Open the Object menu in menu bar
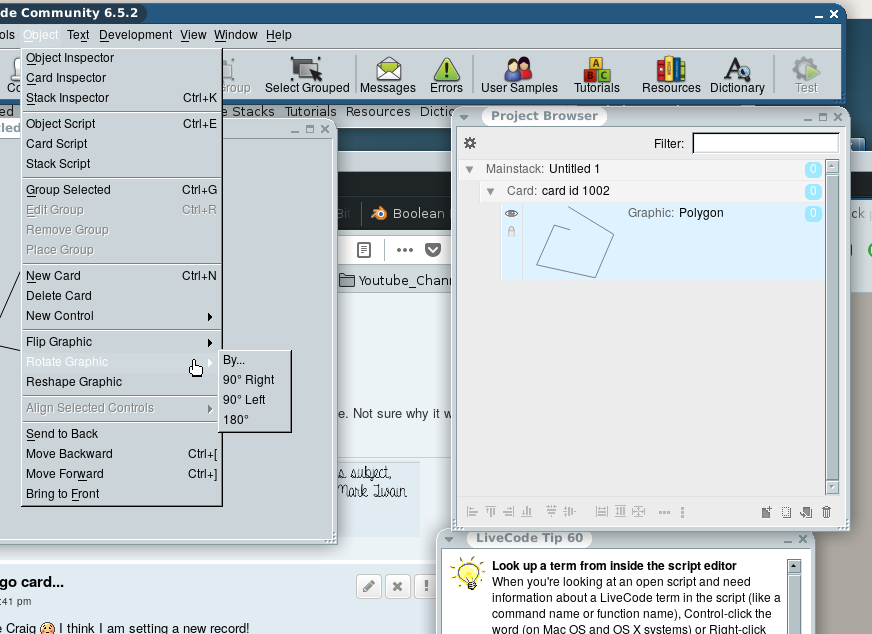The width and height of the screenshot is (872, 634). coord(41,34)
